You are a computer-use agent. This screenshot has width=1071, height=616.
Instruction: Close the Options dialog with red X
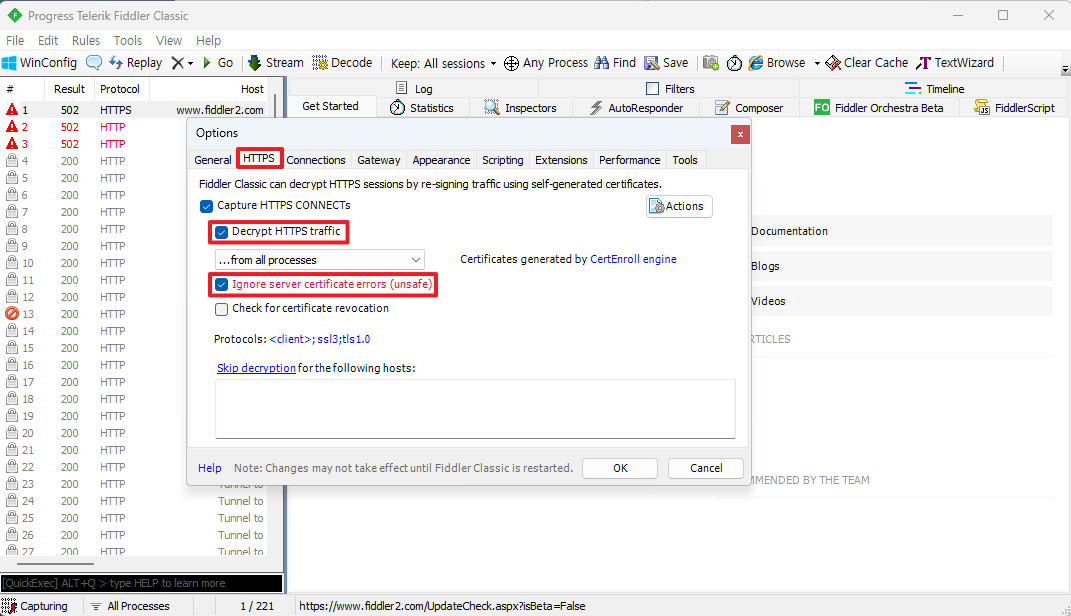[740, 135]
